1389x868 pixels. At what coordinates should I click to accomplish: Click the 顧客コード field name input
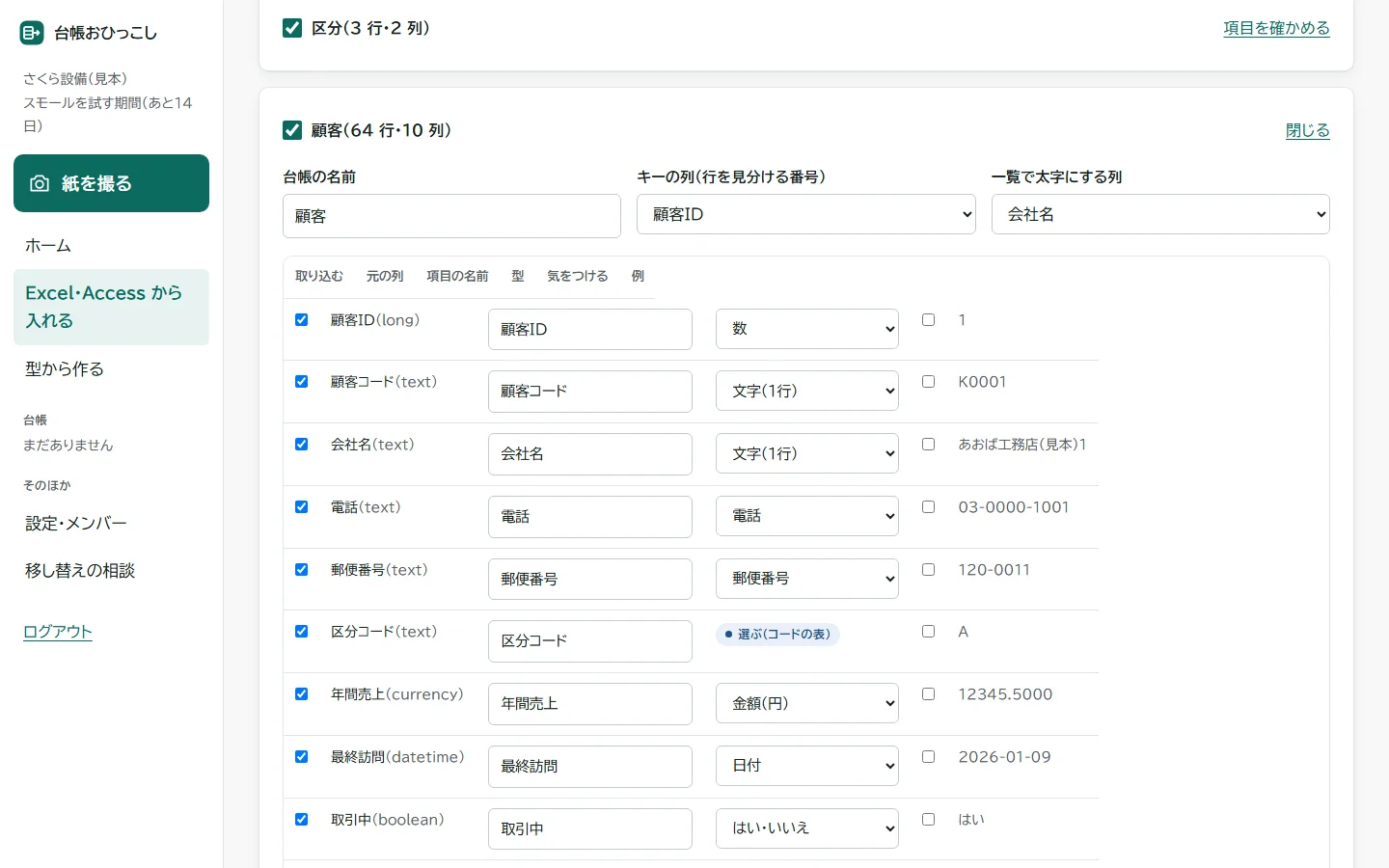click(590, 392)
